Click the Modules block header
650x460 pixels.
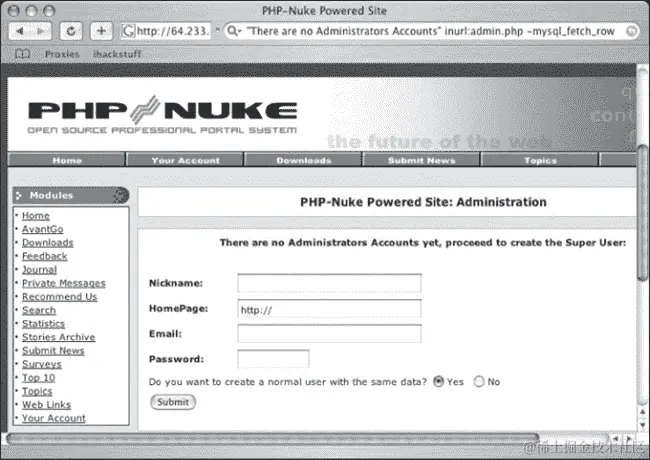click(x=71, y=195)
